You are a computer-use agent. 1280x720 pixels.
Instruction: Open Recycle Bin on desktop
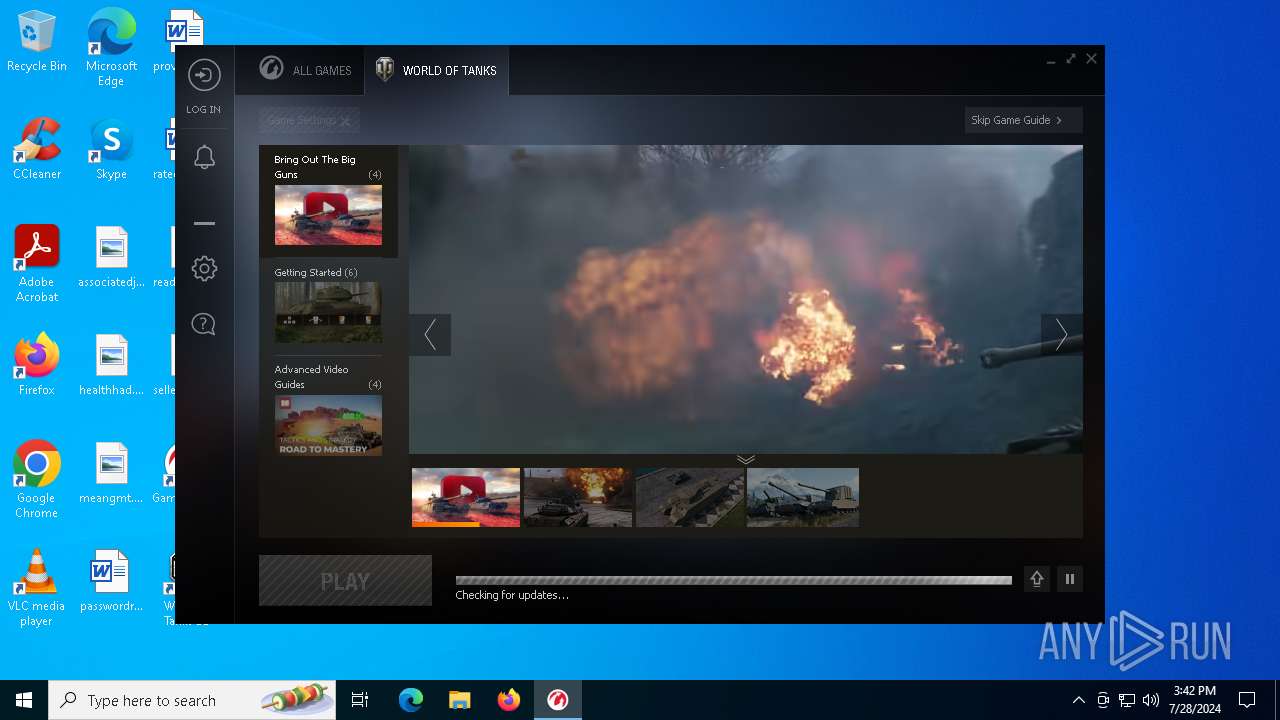point(37,43)
